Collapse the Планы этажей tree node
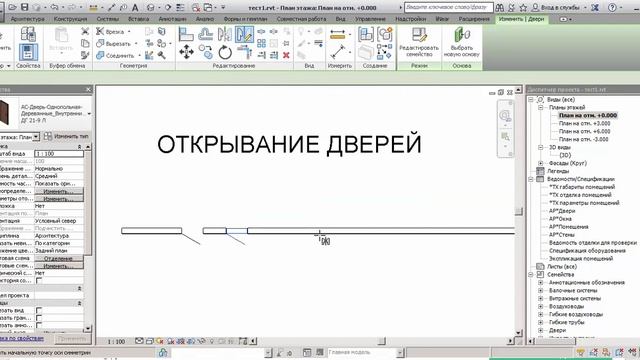Image resolution: width=640 pixels, height=360 pixels. pos(540,107)
